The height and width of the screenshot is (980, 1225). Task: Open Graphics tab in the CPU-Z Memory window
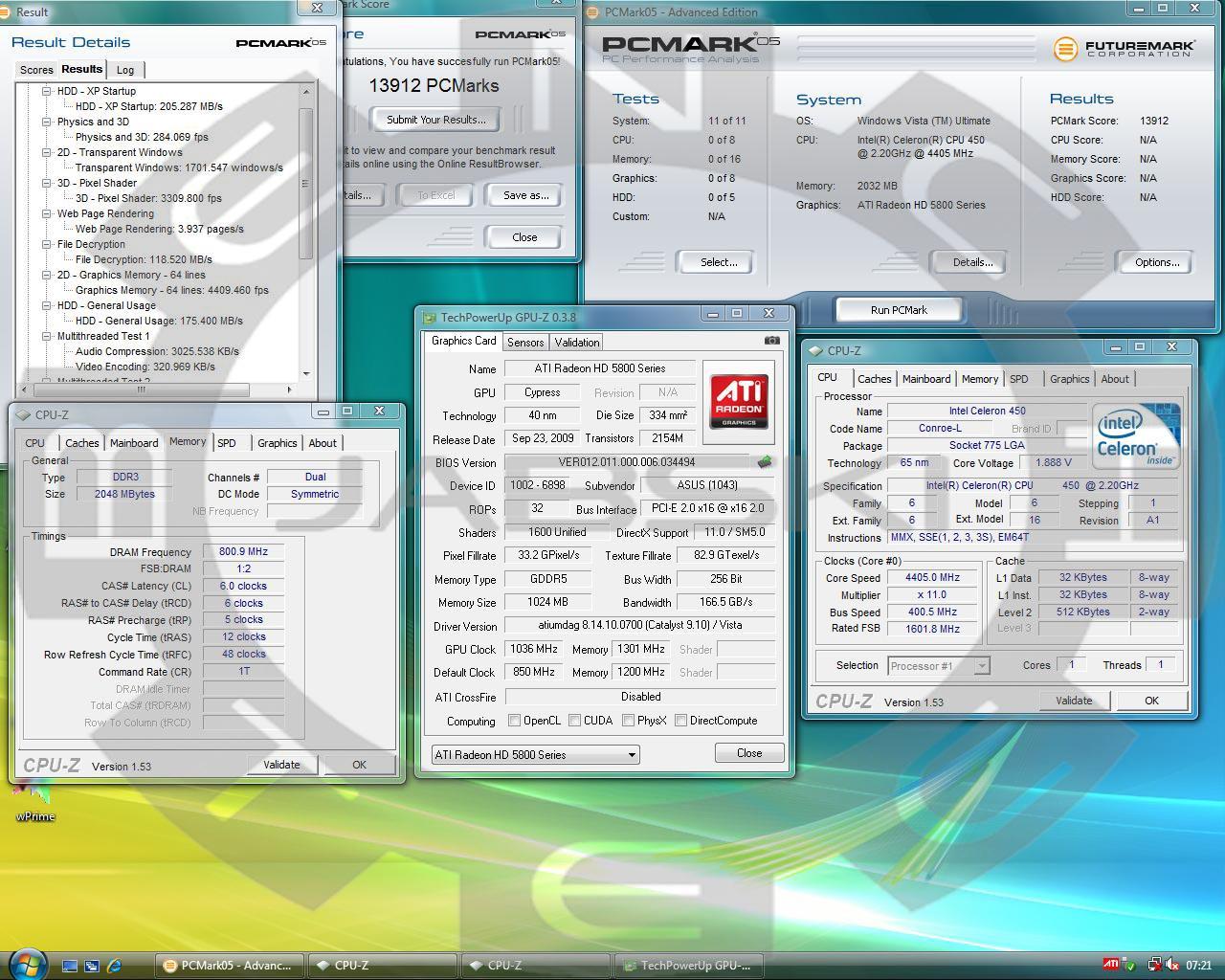[x=277, y=443]
